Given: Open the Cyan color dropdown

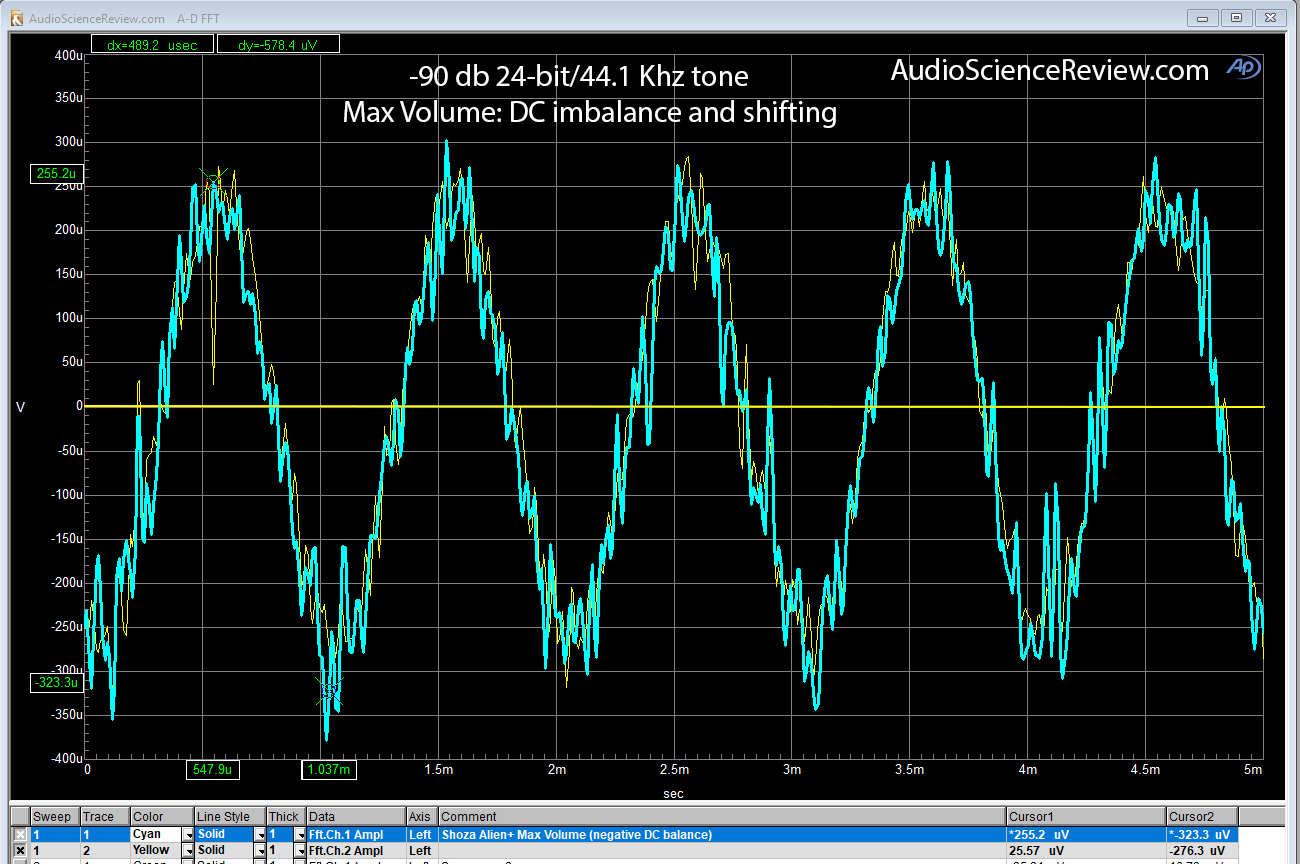Looking at the screenshot, I should click(188, 834).
